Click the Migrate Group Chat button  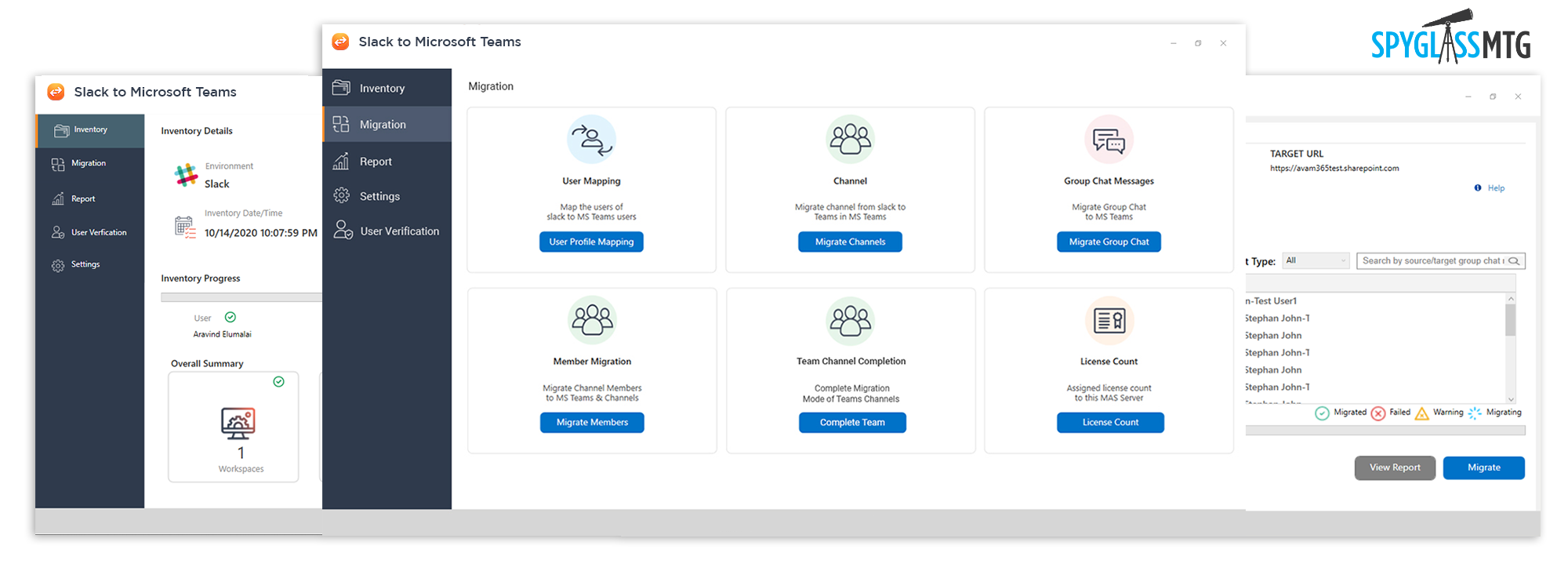click(1109, 242)
